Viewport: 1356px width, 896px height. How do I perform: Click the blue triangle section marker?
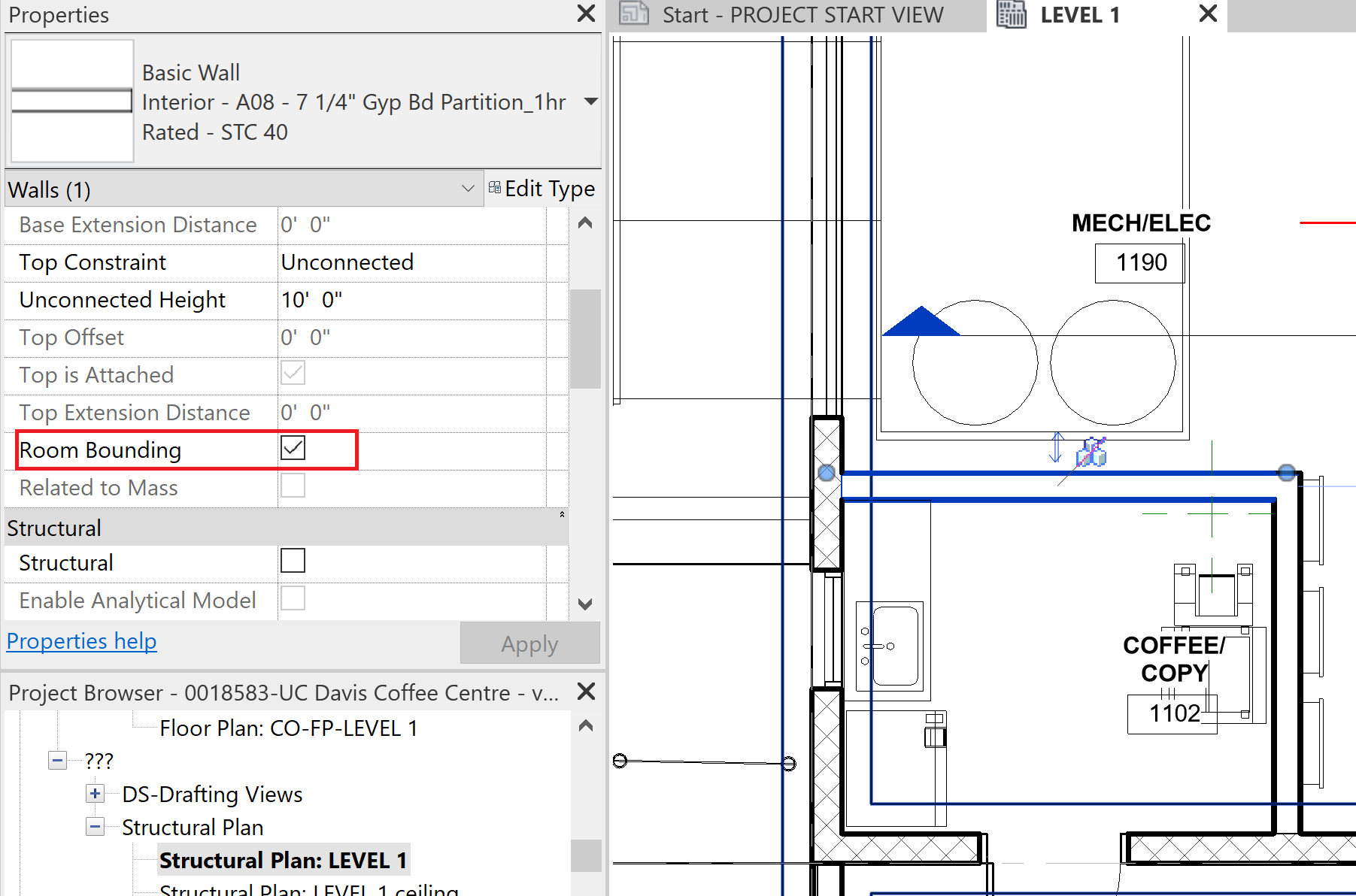(x=921, y=321)
